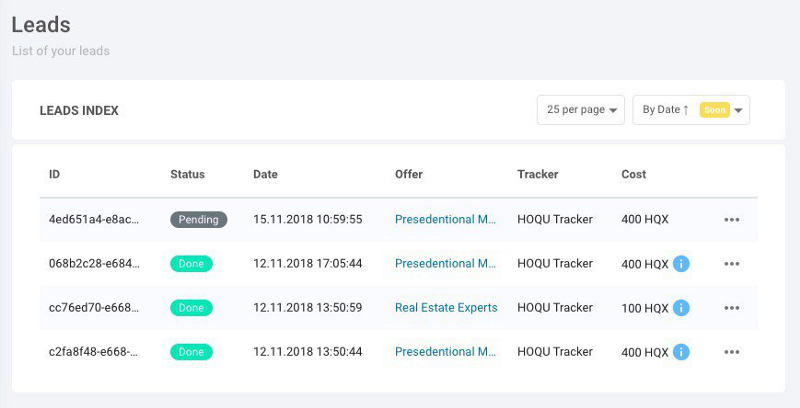Click the Pending status badge
The image size is (800, 408).
coord(198,220)
